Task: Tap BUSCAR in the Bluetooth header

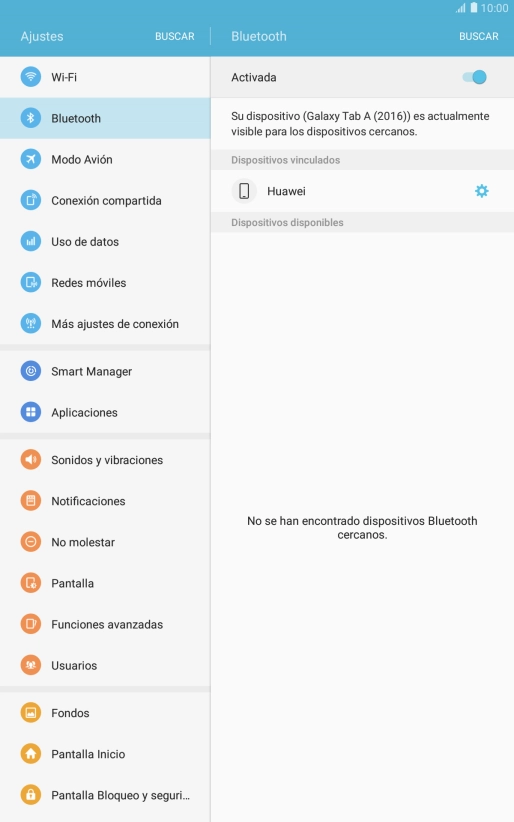Action: pyautogui.click(x=479, y=36)
